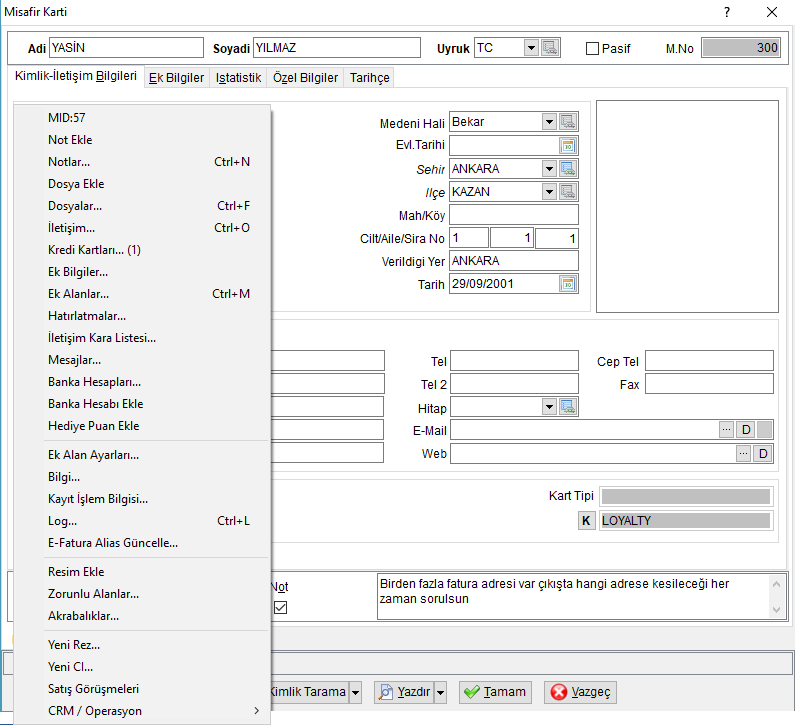Click the Tamam button
The height and width of the screenshot is (725, 795).
pos(495,692)
